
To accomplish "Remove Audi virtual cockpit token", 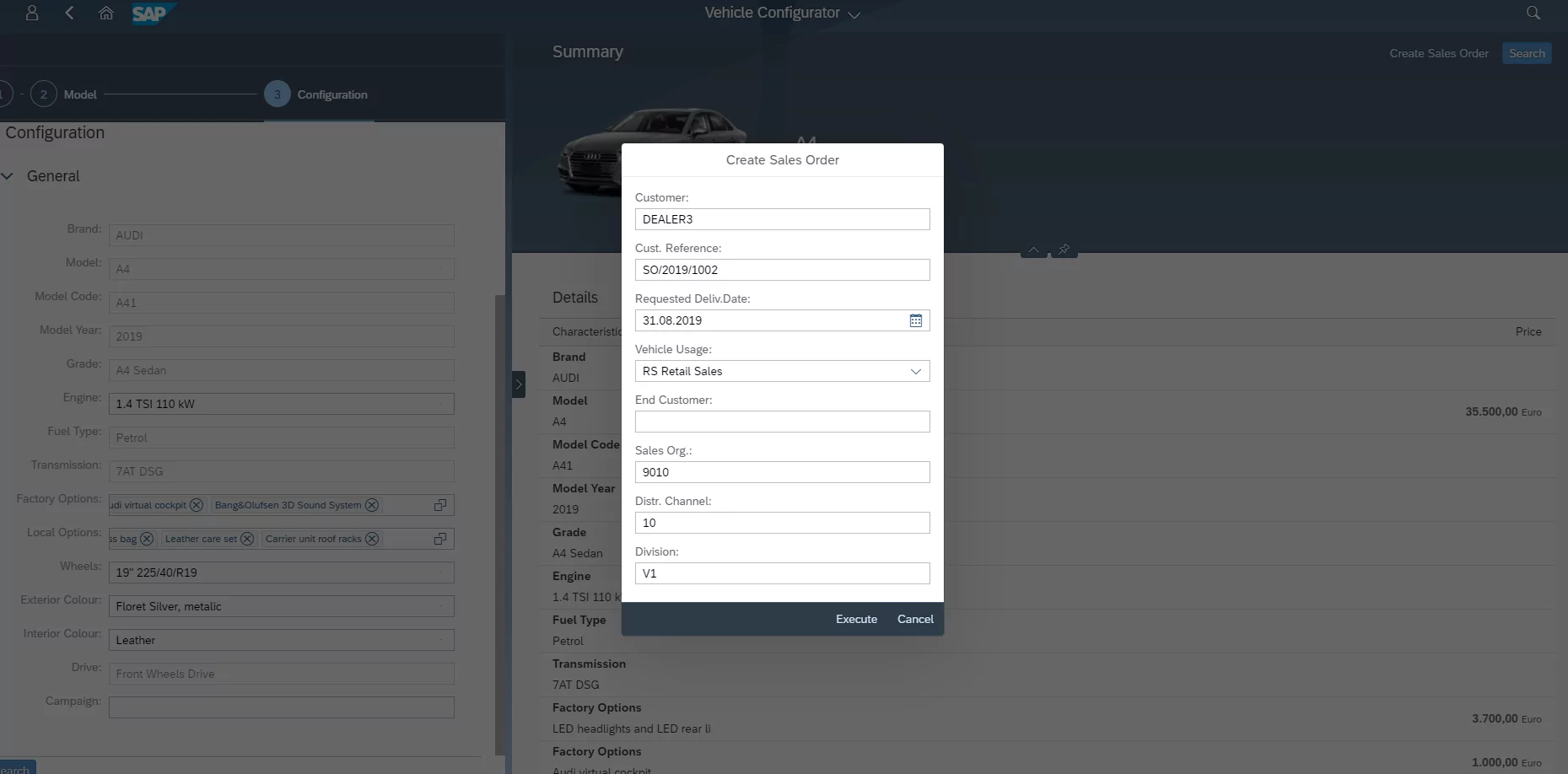I will coord(197,505).
